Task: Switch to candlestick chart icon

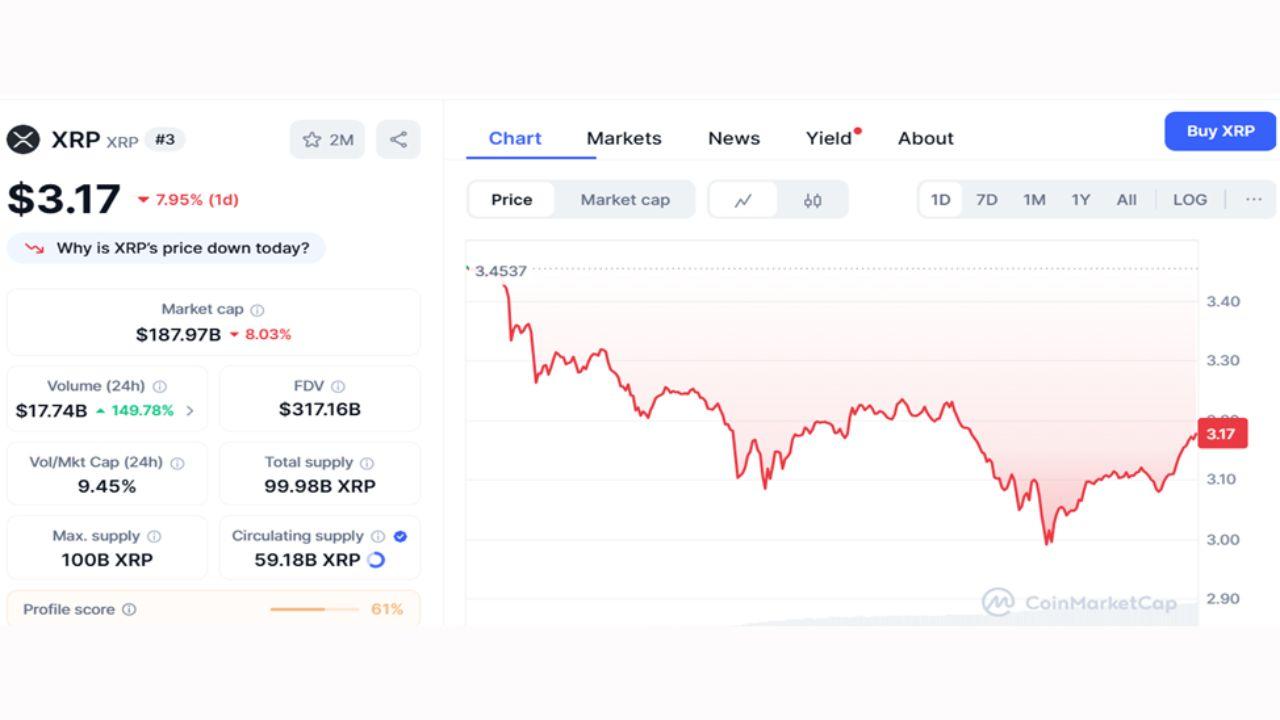Action: (813, 200)
